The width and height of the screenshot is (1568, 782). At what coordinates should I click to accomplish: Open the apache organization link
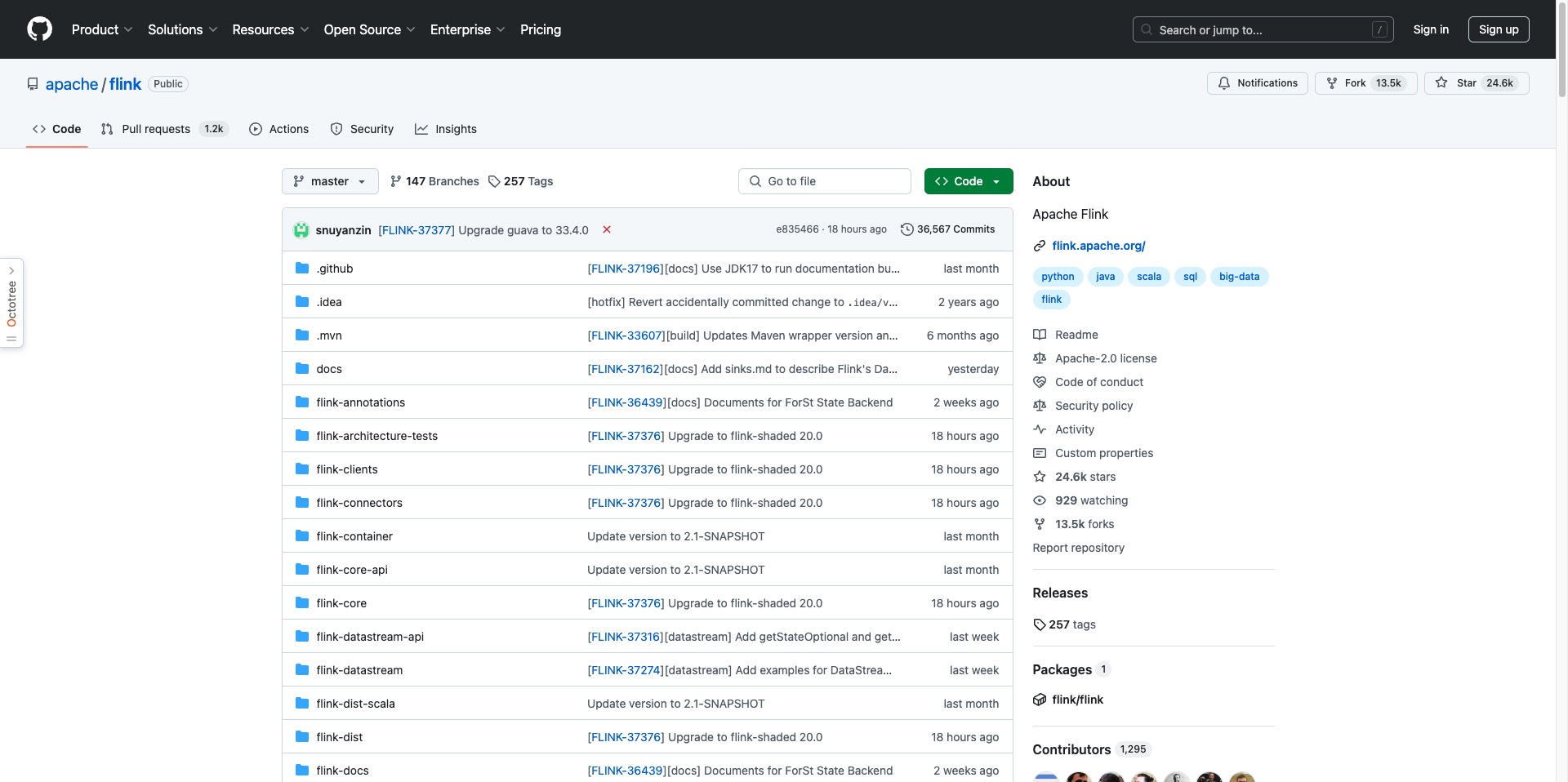tap(72, 84)
